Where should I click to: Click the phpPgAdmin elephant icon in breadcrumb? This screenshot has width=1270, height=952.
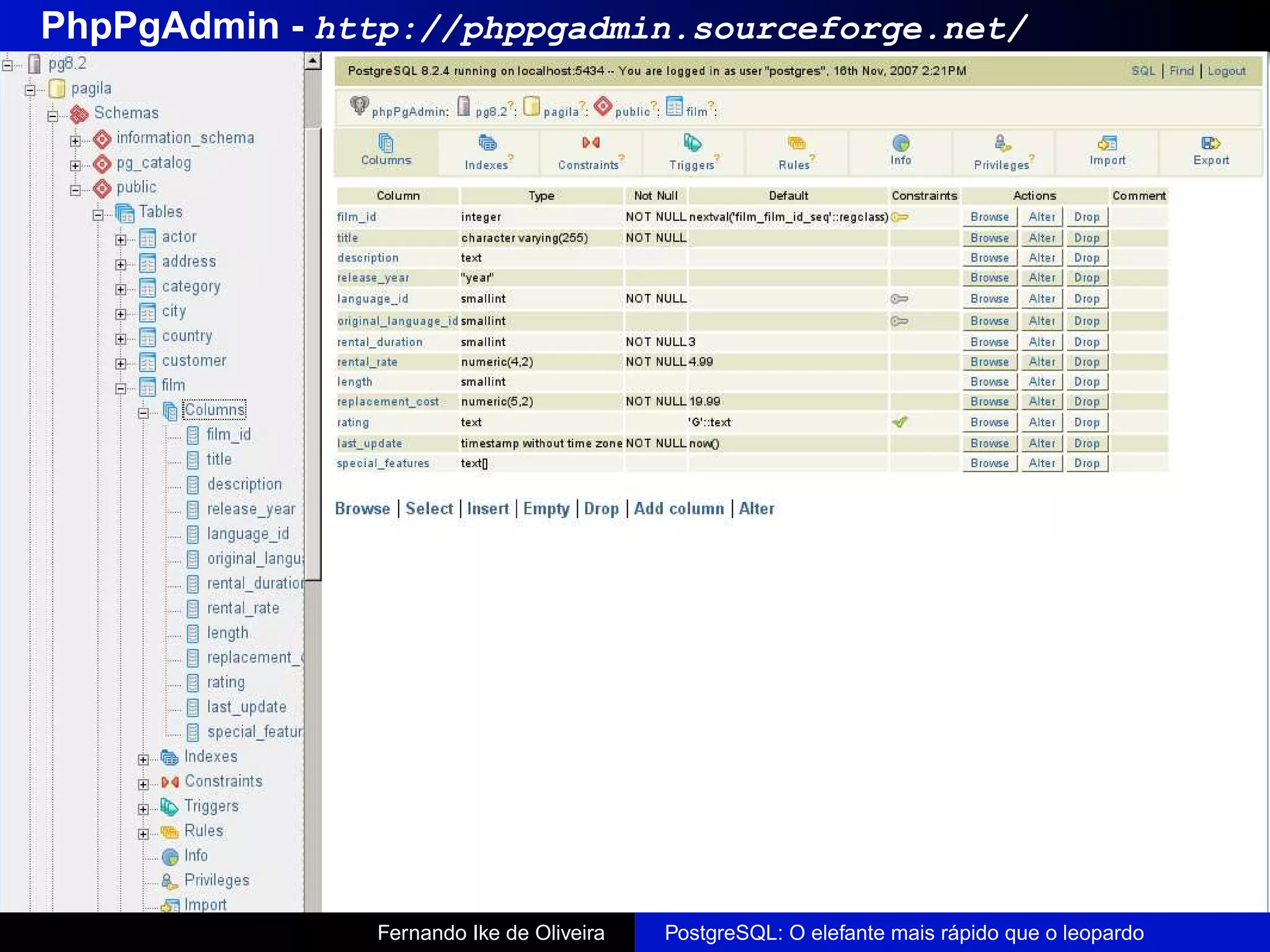point(359,106)
